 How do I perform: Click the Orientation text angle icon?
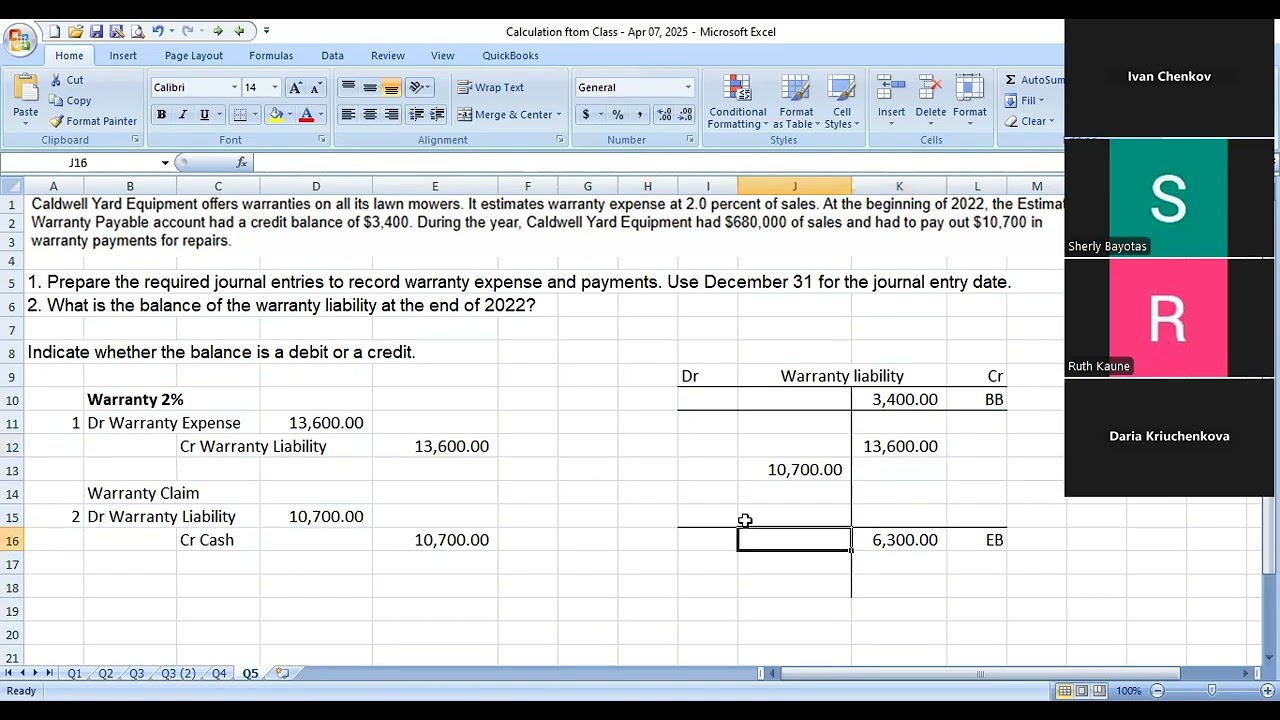point(418,87)
